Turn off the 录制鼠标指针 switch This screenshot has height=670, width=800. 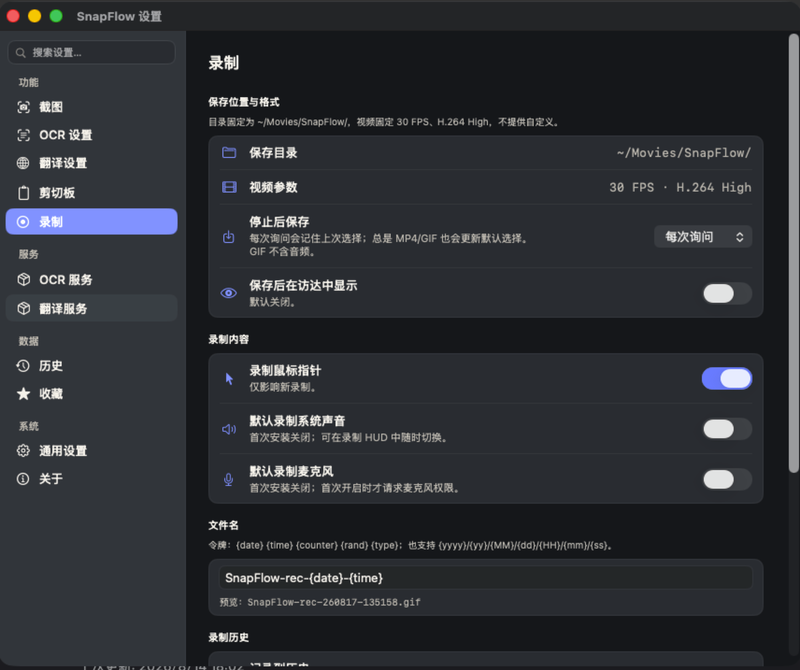click(727, 379)
